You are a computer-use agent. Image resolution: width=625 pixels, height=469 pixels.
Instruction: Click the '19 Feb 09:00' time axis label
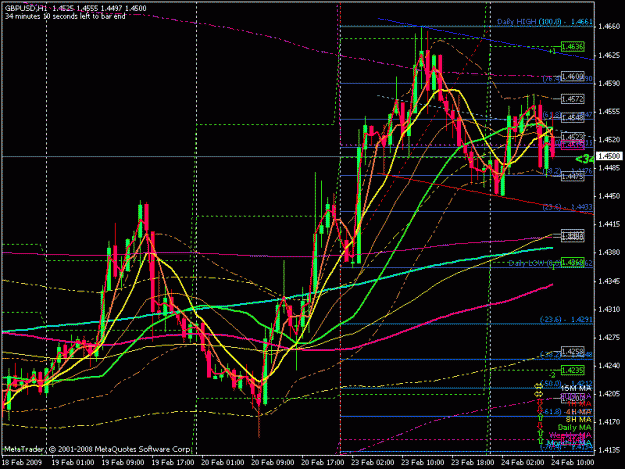click(123, 463)
